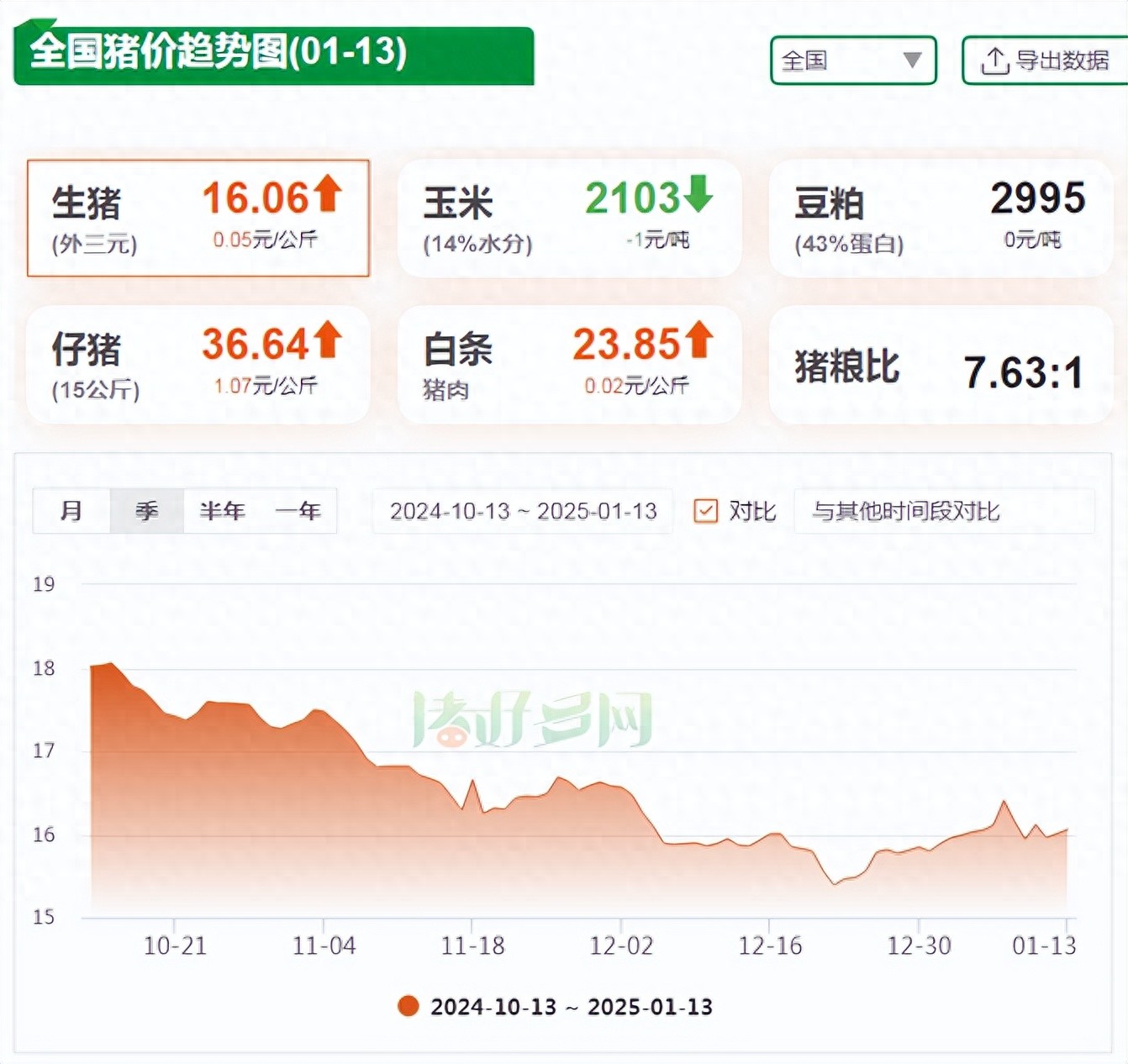Screen dimensions: 1128x1064
Task: Click the 17 y-axis label
Action: tap(44, 751)
